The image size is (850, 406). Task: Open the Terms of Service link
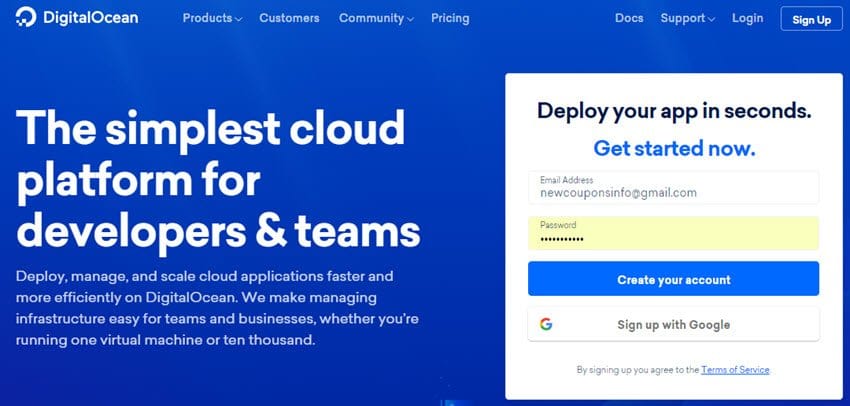pyautogui.click(x=735, y=370)
